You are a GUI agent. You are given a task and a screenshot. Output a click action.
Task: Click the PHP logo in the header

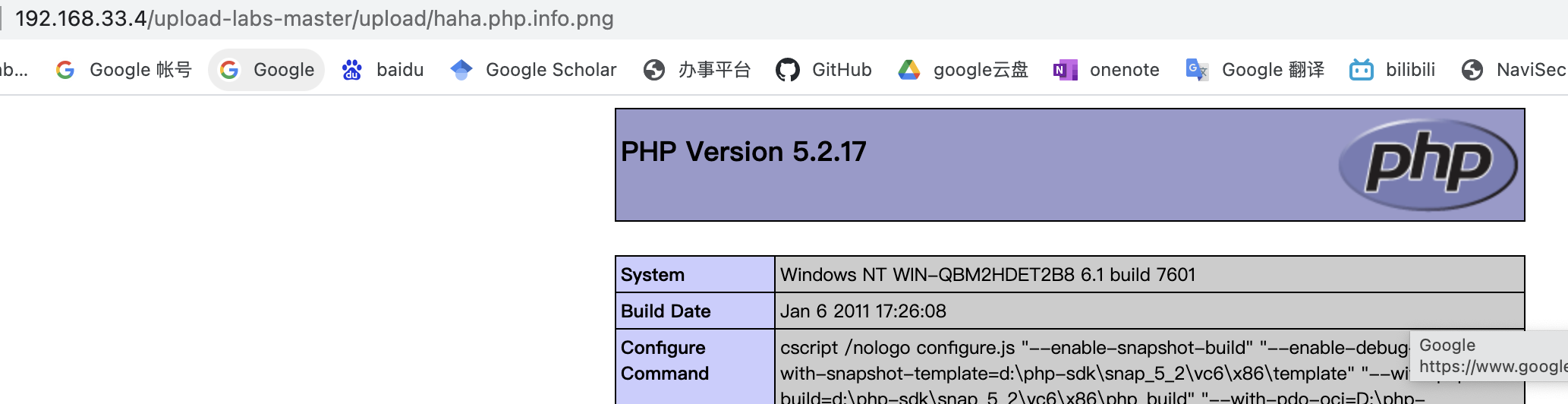click(x=1428, y=165)
